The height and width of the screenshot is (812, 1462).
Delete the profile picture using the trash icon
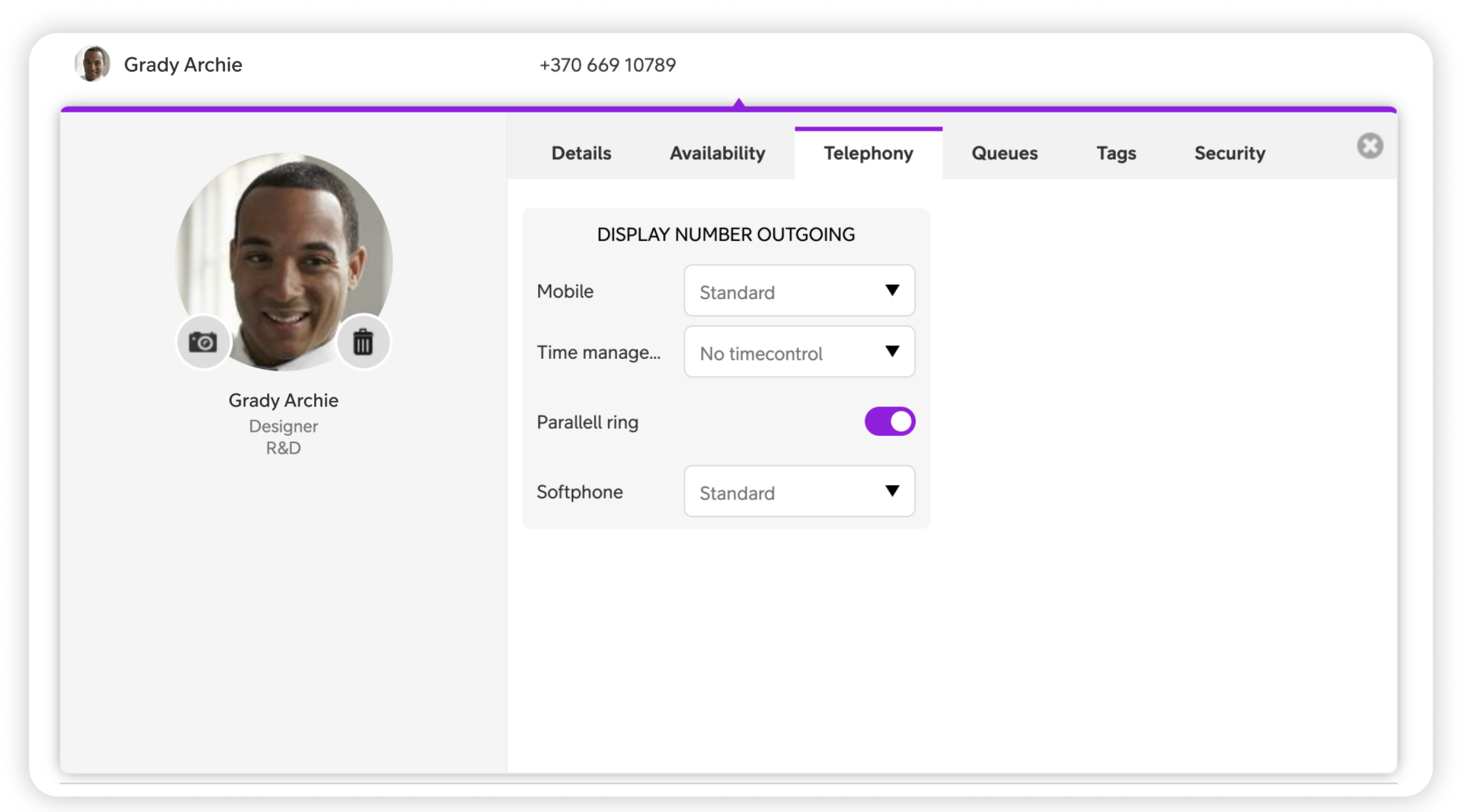pos(363,342)
